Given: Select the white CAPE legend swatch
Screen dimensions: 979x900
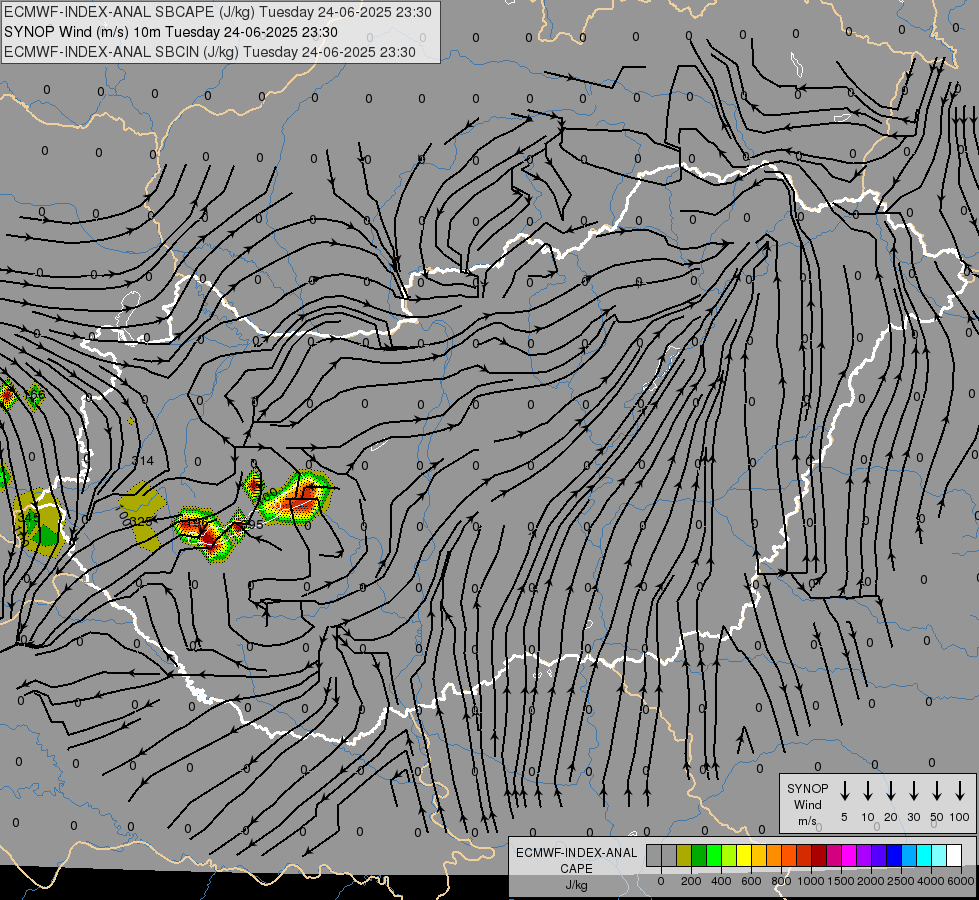Looking at the screenshot, I should pos(954,855).
